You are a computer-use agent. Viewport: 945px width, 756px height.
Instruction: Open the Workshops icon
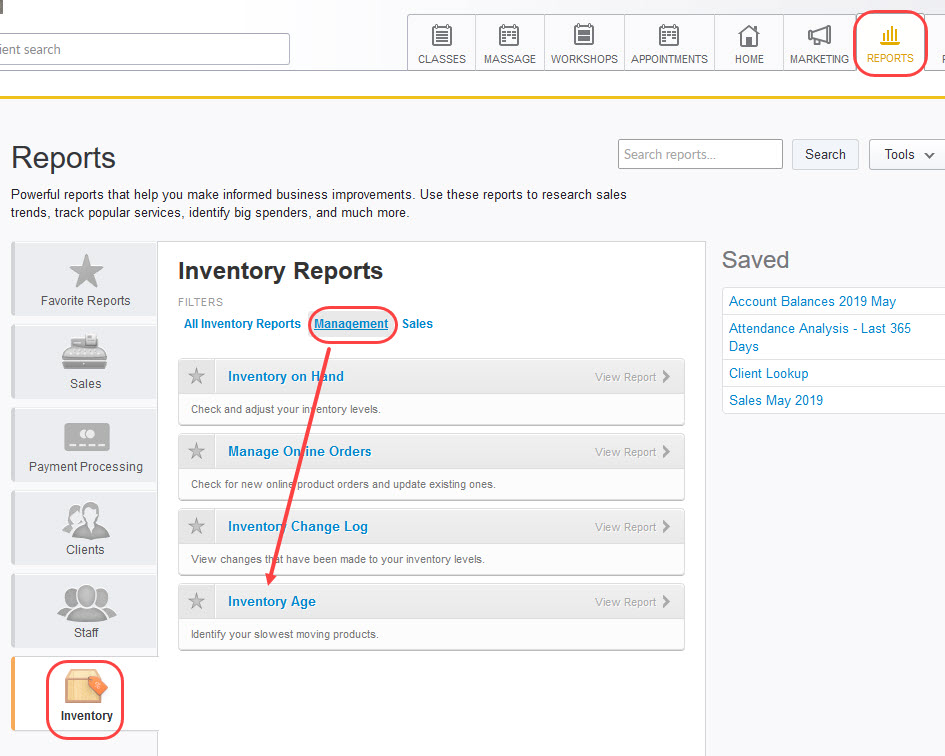584,35
